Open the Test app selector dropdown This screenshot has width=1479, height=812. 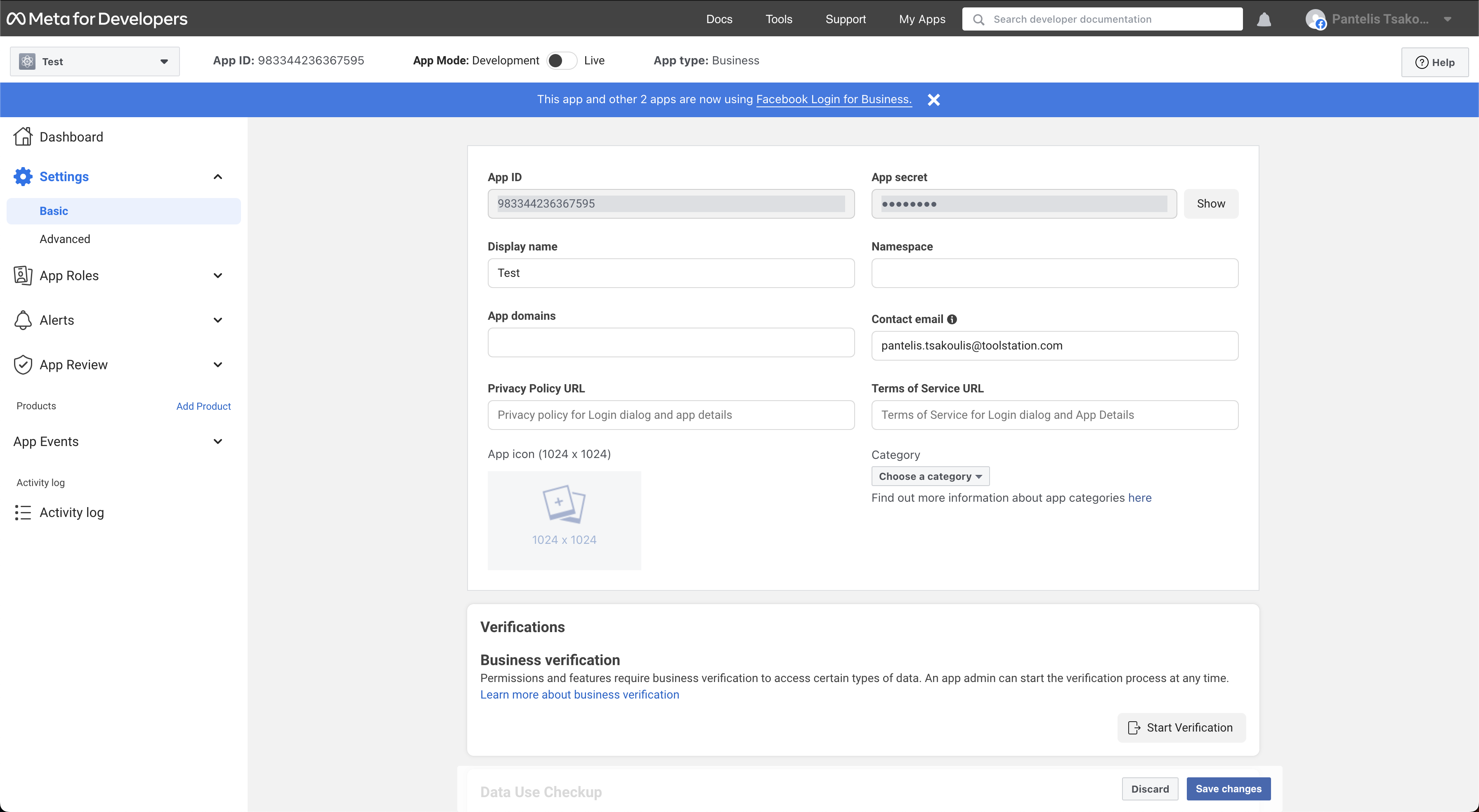tap(95, 61)
